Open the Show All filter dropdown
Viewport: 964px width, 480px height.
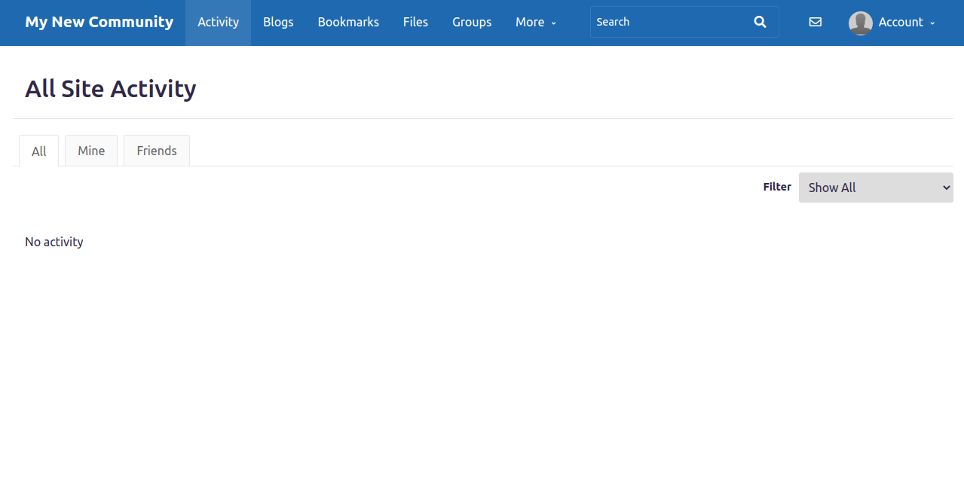coord(875,187)
